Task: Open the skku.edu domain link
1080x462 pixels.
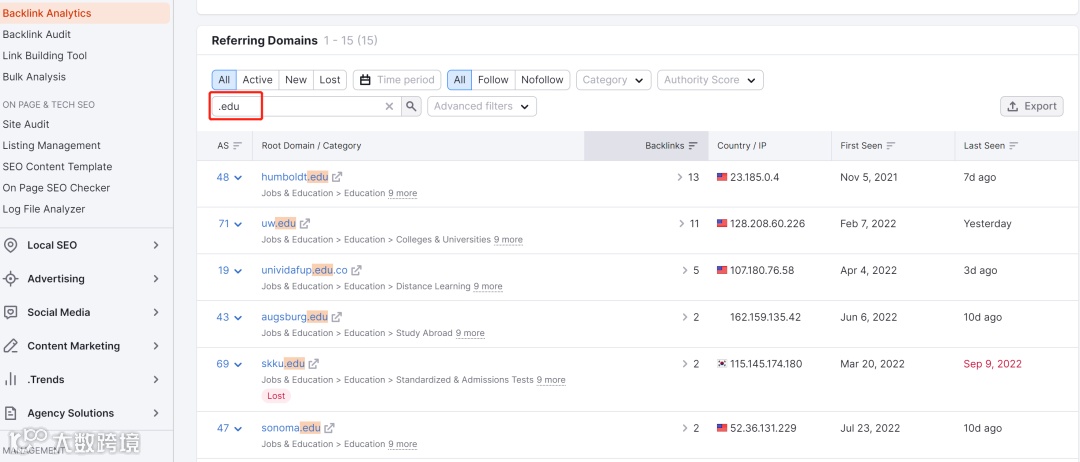Action: pos(283,364)
